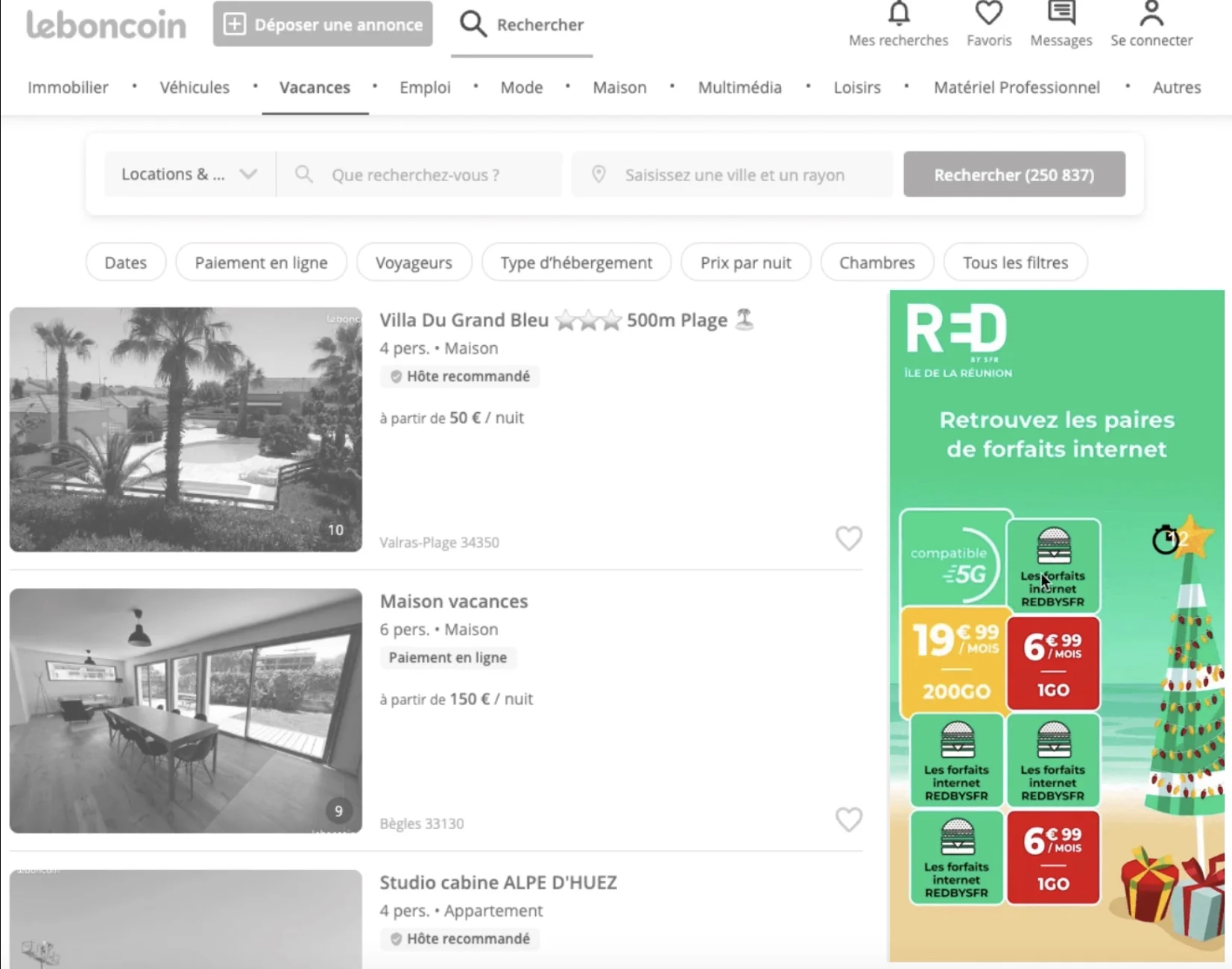Open the Immobilier category
Image resolution: width=1232 pixels, height=969 pixels.
tap(68, 87)
